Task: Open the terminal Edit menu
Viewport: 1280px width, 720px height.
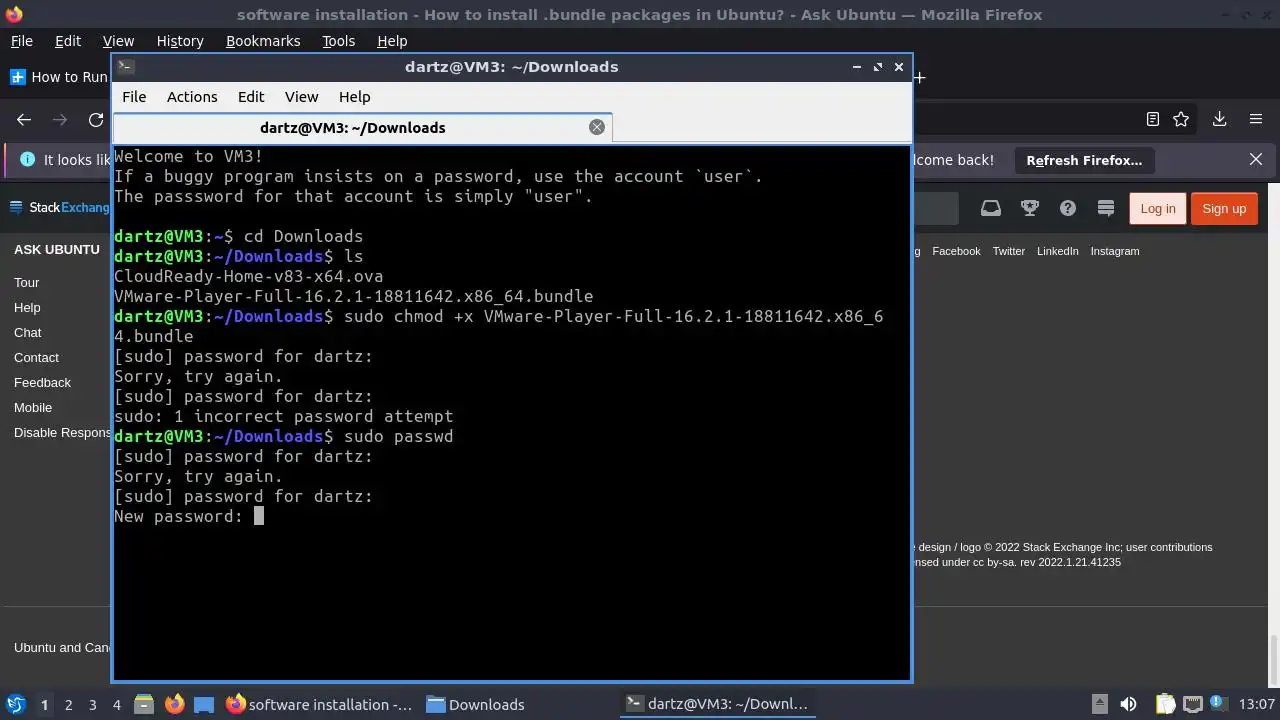Action: [251, 97]
